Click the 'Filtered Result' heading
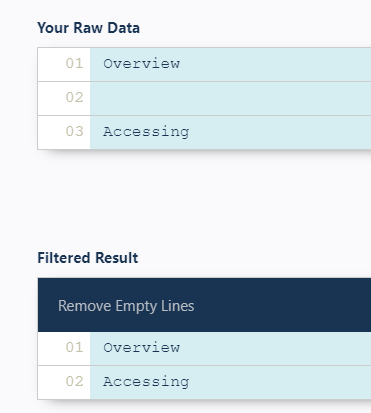This screenshot has height=413, width=371. [x=88, y=258]
